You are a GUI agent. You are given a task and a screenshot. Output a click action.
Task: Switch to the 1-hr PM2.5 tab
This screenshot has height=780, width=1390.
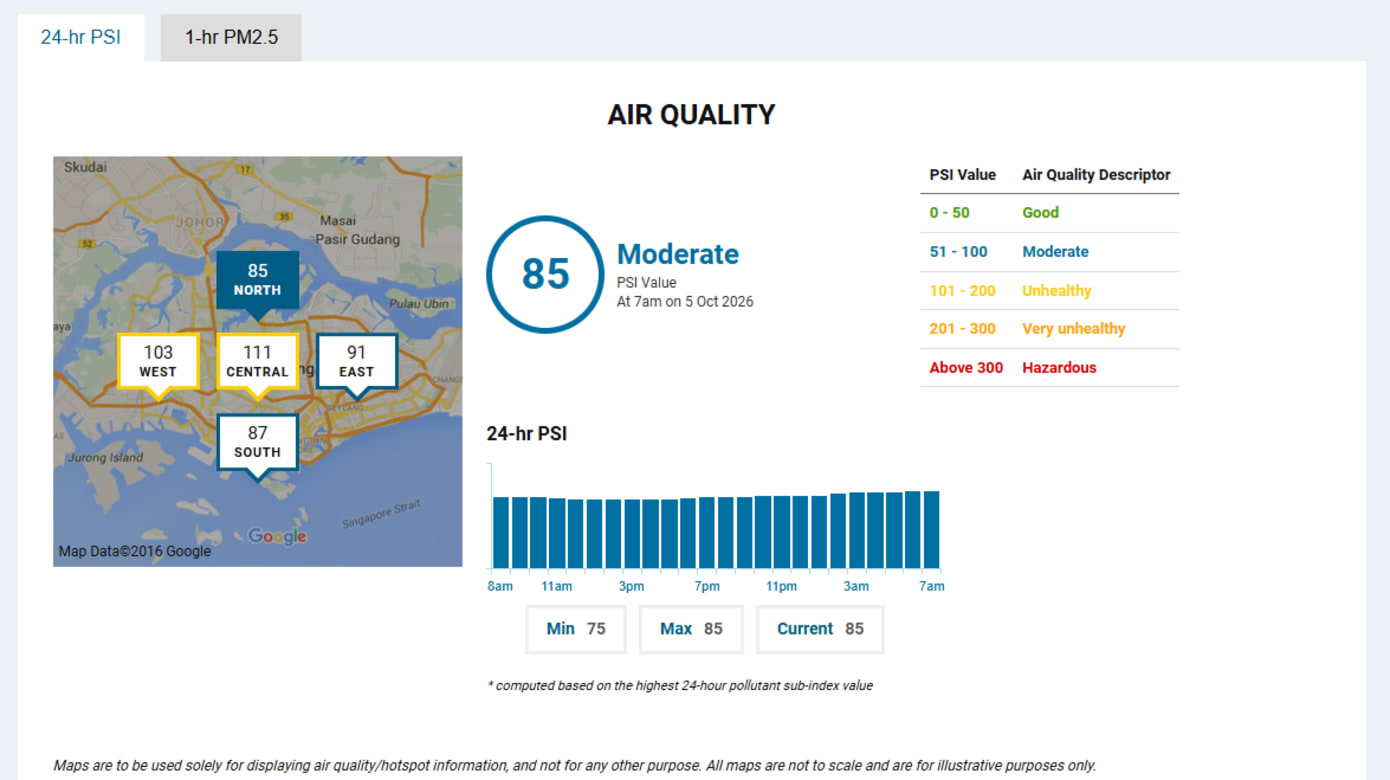point(231,38)
